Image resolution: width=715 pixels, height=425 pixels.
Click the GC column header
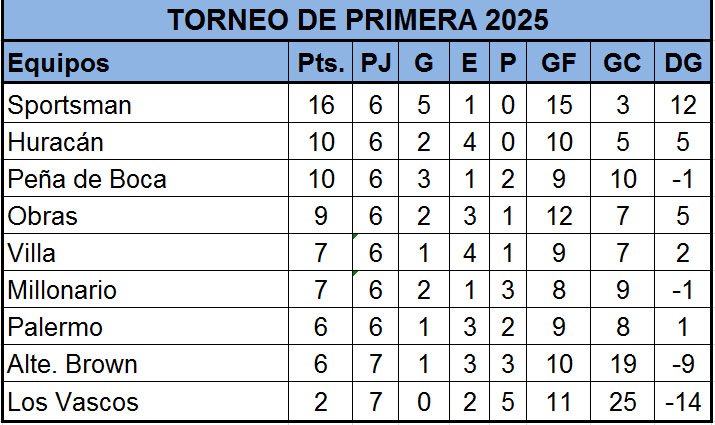(x=622, y=62)
